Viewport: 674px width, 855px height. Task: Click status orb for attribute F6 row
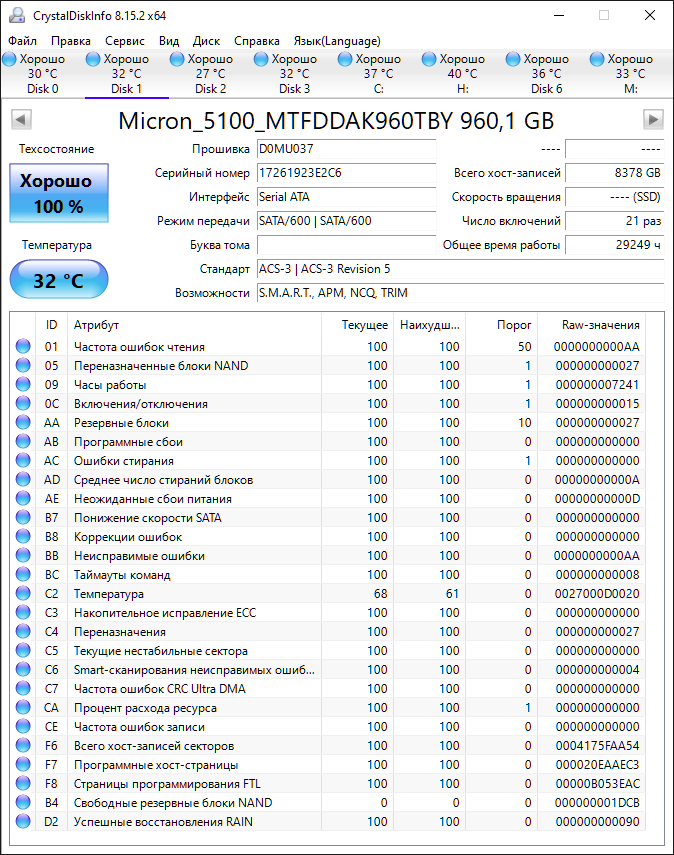23,745
